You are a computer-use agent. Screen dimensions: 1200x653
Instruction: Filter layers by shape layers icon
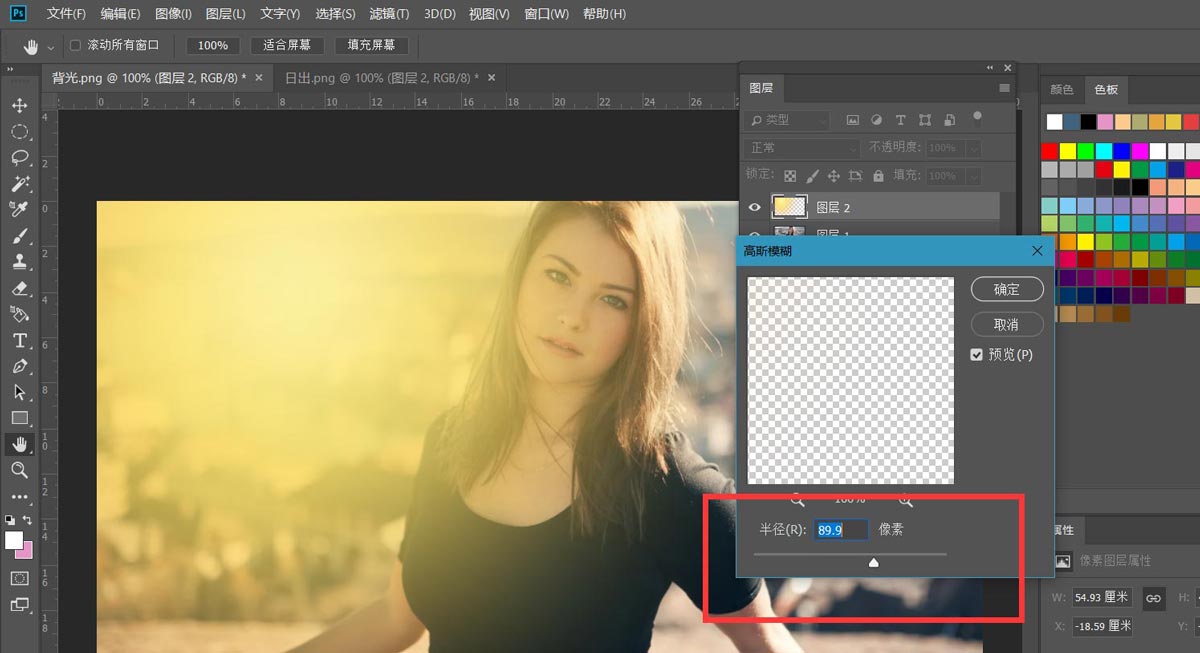pyautogui.click(x=924, y=120)
